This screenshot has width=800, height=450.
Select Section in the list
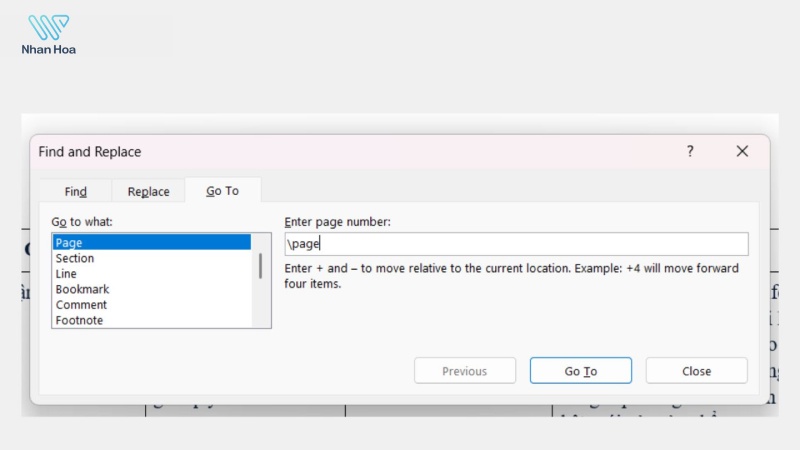tap(152, 258)
